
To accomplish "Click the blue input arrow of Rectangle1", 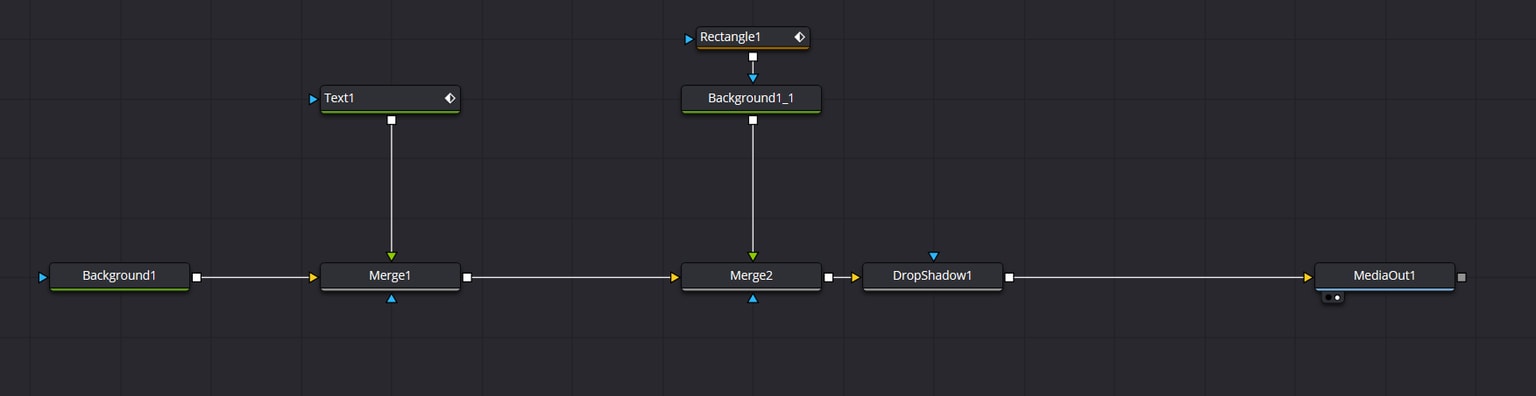I will click(689, 39).
